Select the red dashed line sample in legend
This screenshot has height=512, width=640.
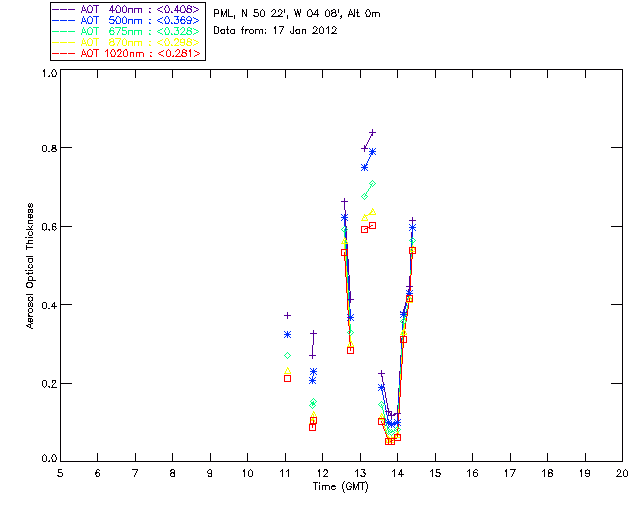click(x=64, y=53)
